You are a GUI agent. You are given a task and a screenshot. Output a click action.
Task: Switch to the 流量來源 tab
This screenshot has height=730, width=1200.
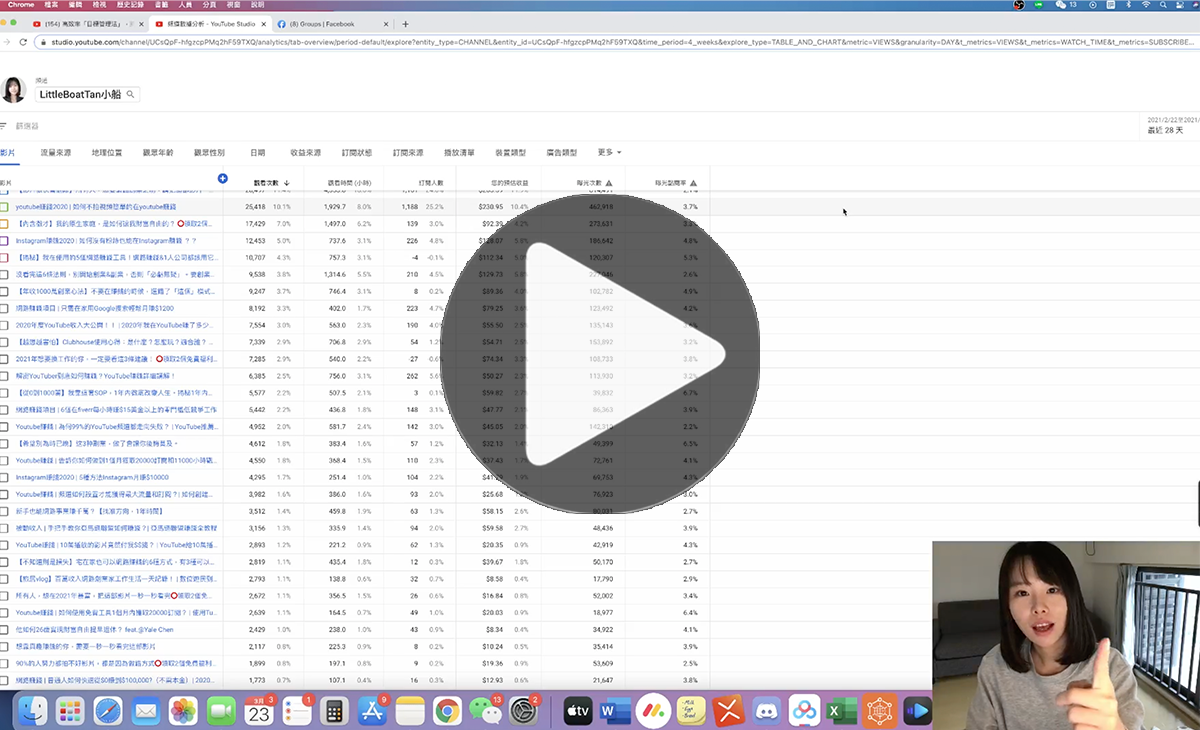point(55,153)
